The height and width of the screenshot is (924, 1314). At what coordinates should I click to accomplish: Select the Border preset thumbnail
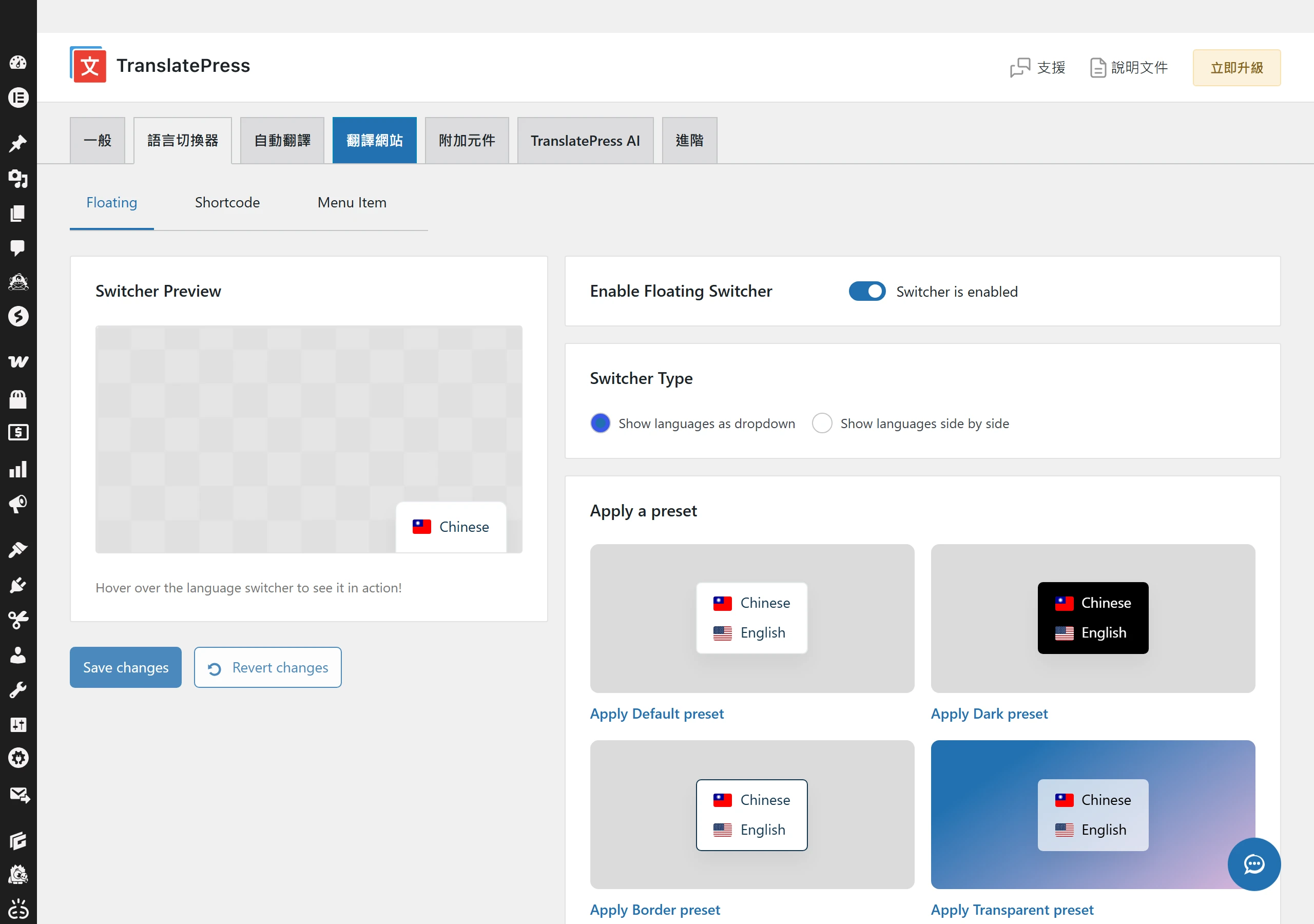(x=752, y=815)
